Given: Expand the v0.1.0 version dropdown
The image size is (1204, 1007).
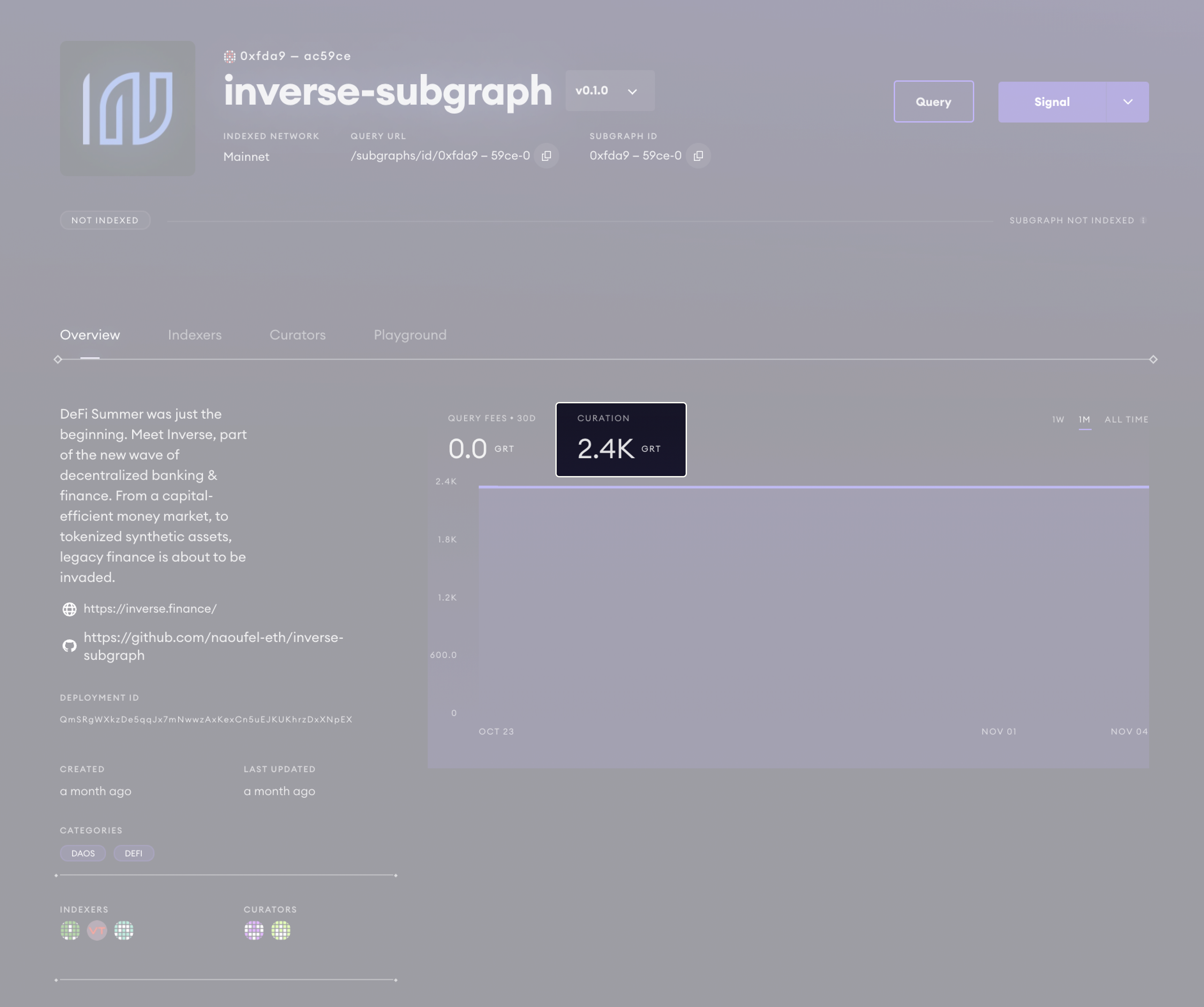Looking at the screenshot, I should click(609, 91).
